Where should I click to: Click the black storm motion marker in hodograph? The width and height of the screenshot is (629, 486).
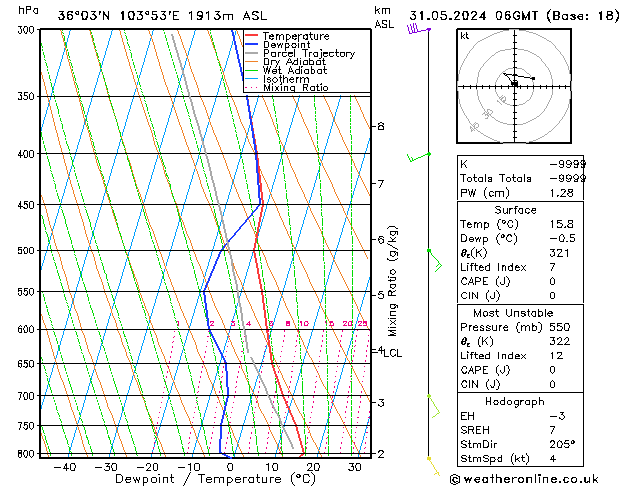514,83
